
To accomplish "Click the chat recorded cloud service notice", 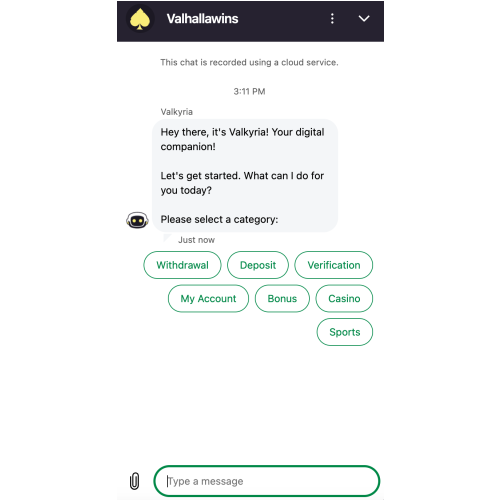I will (x=249, y=62).
